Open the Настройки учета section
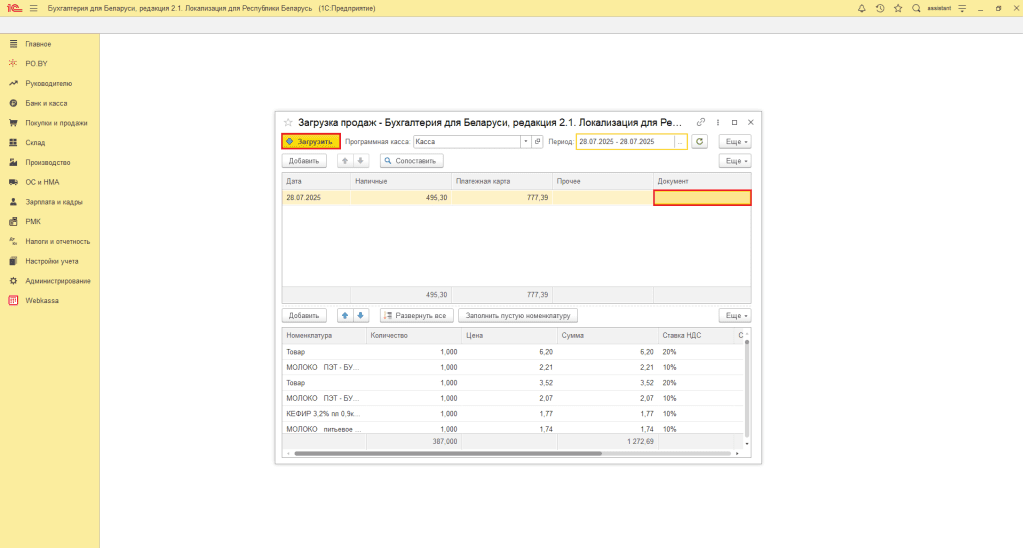The height and width of the screenshot is (548, 1024). 50,261
